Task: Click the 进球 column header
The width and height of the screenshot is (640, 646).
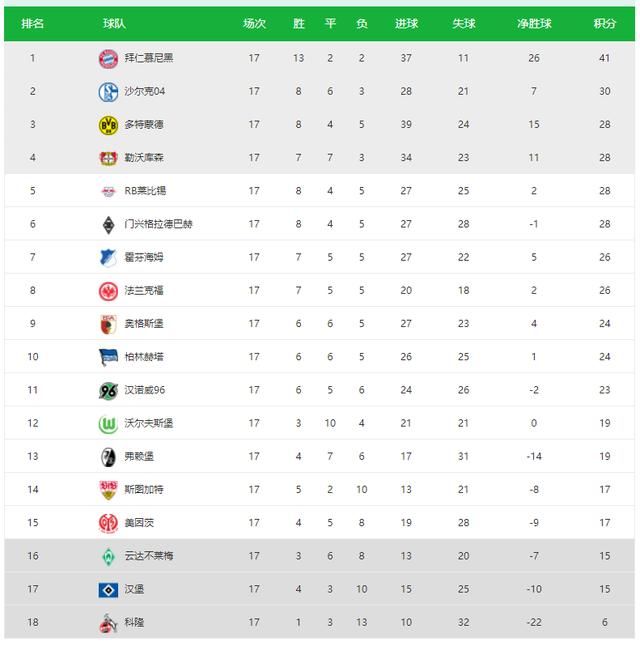Action: click(406, 24)
